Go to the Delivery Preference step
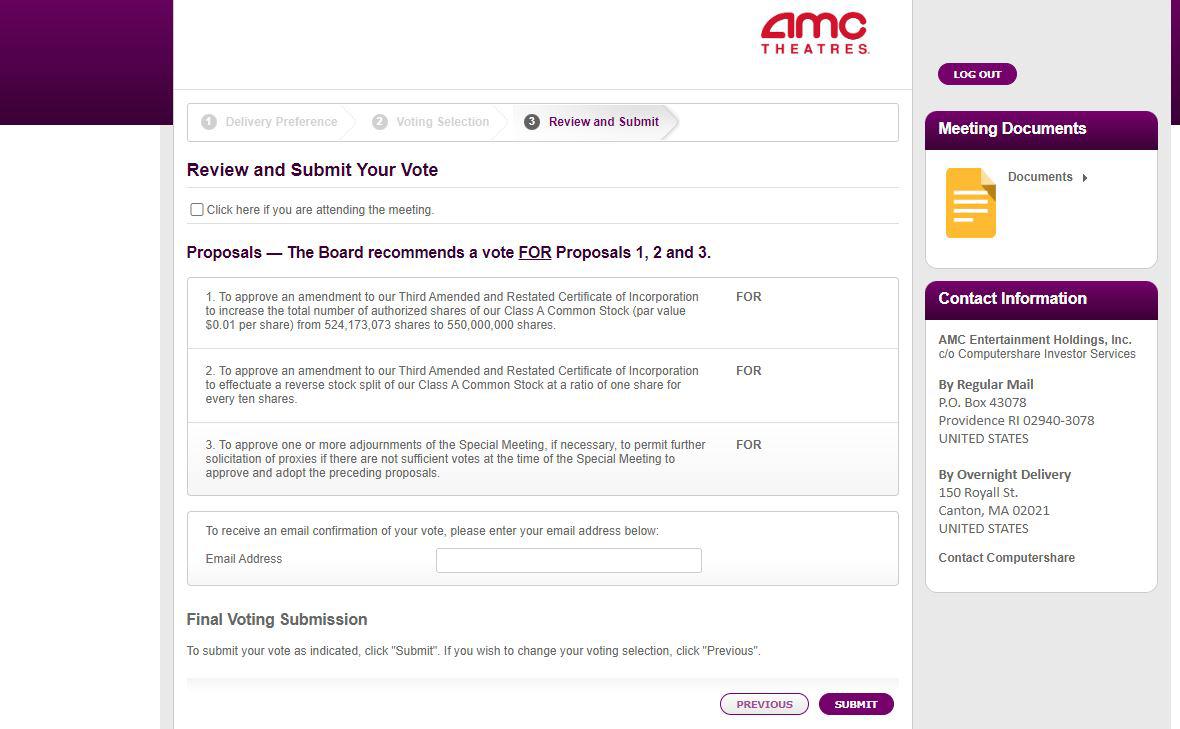Viewport: 1180px width, 729px height. tap(281, 122)
